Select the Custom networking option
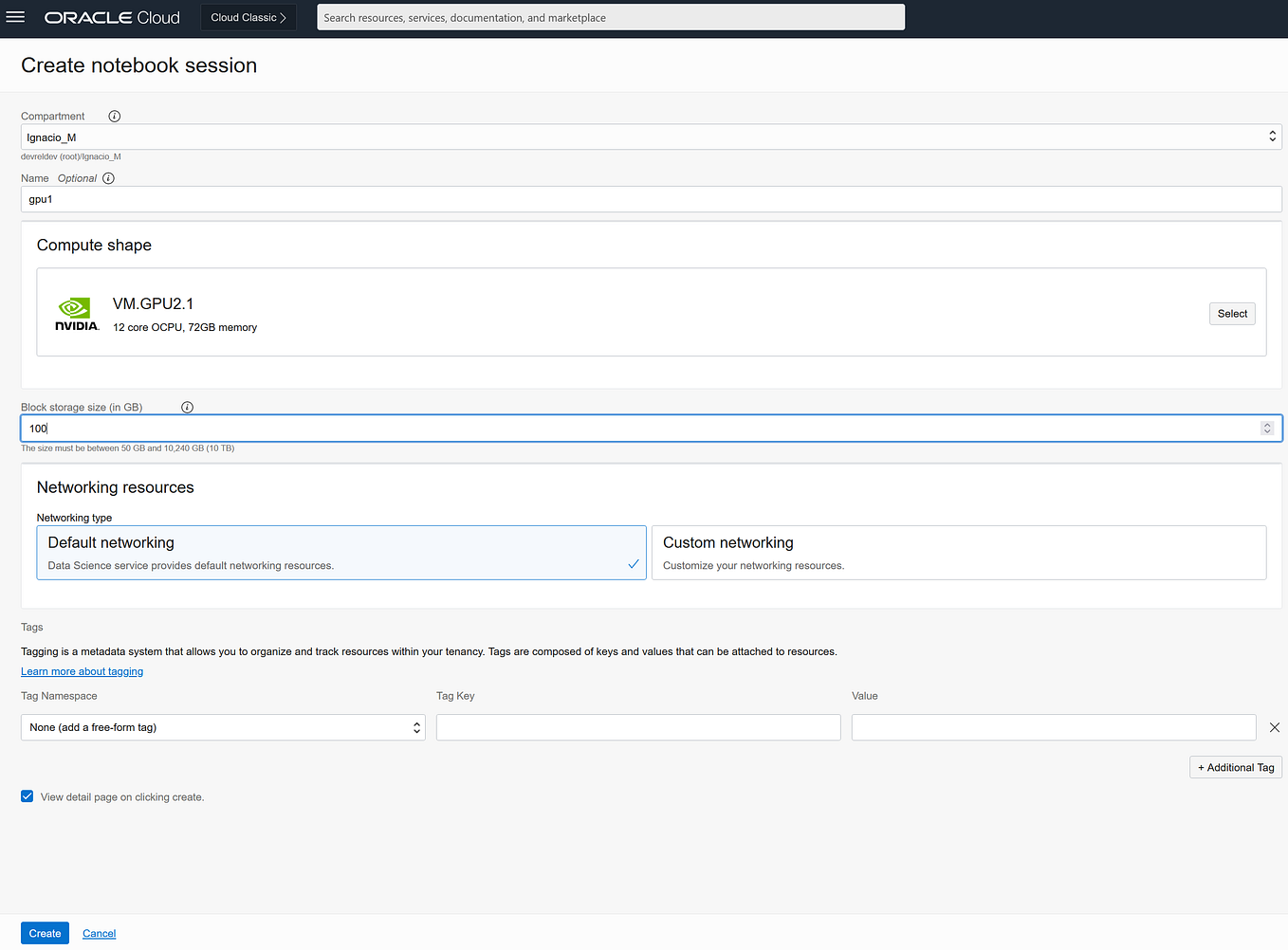Image resolution: width=1288 pixels, height=950 pixels. (x=958, y=552)
